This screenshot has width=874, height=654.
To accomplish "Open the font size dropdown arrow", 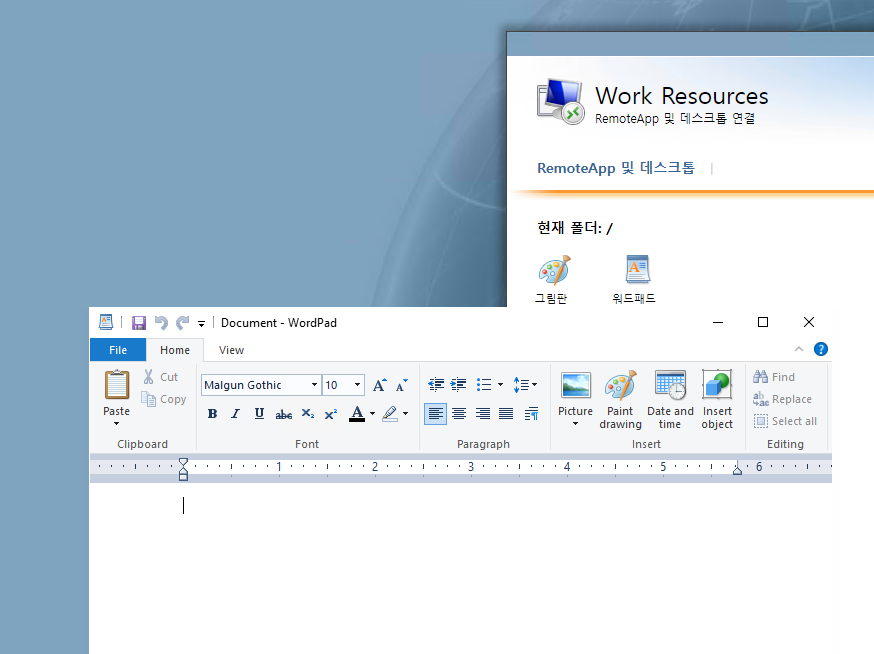I will click(357, 385).
